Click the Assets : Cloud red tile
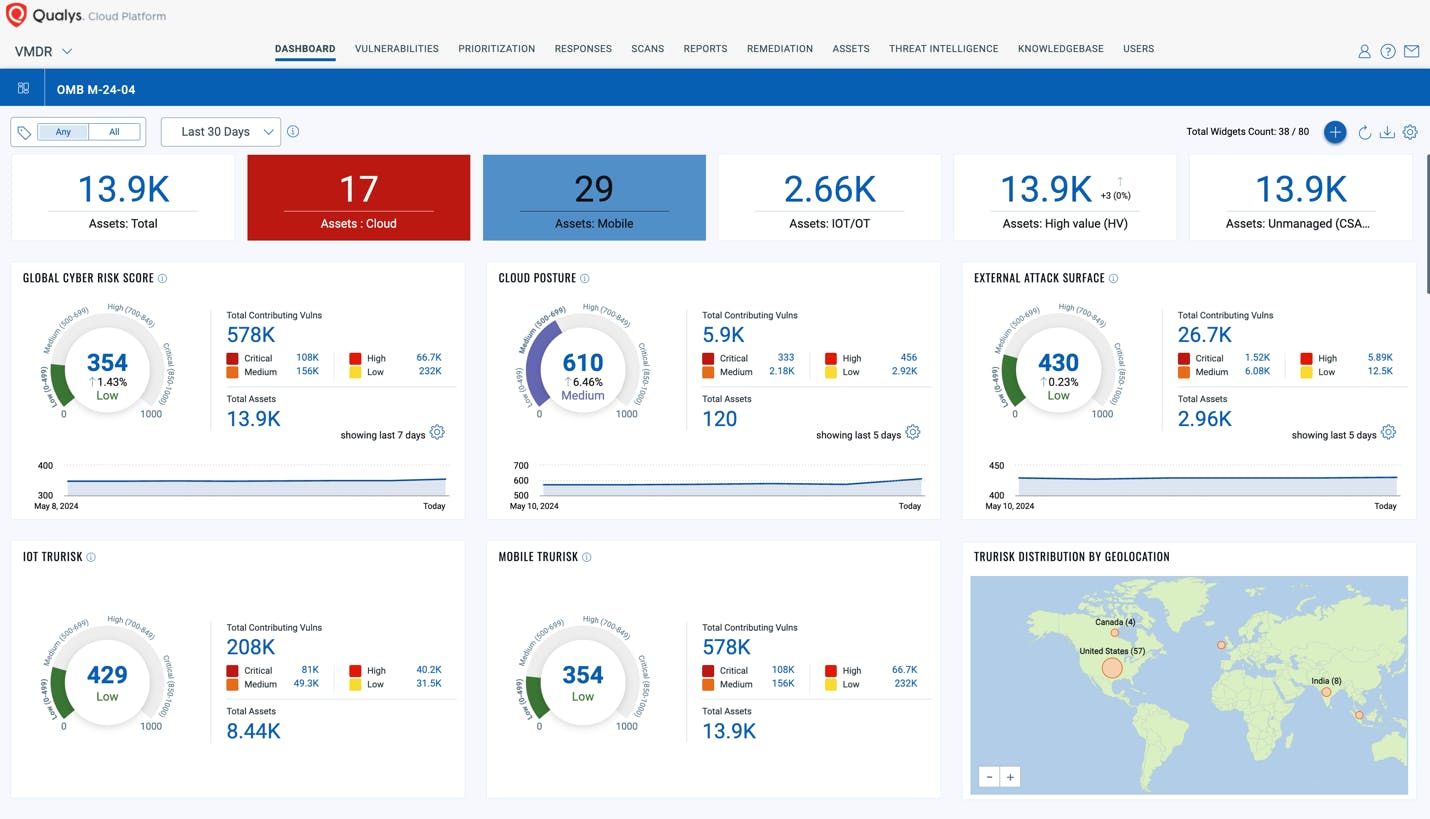The width and height of the screenshot is (1430, 819). click(357, 197)
